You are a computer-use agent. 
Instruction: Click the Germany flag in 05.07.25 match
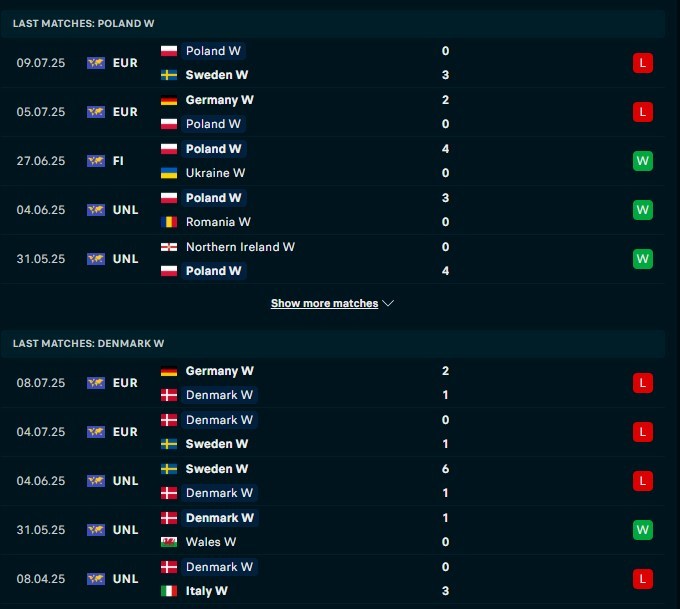(x=169, y=100)
